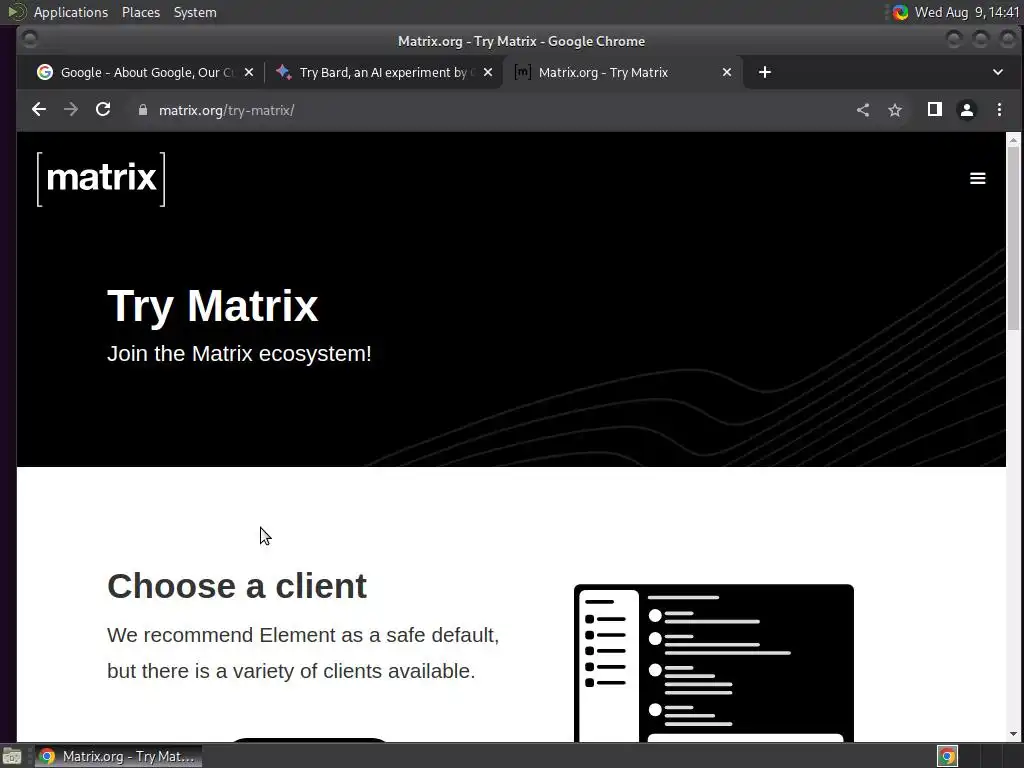Switch to the Google - About Google tab

coord(145,72)
